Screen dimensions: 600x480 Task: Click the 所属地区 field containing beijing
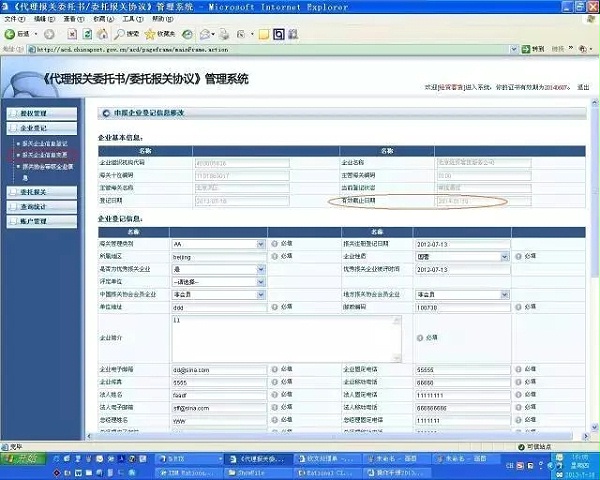(x=219, y=257)
